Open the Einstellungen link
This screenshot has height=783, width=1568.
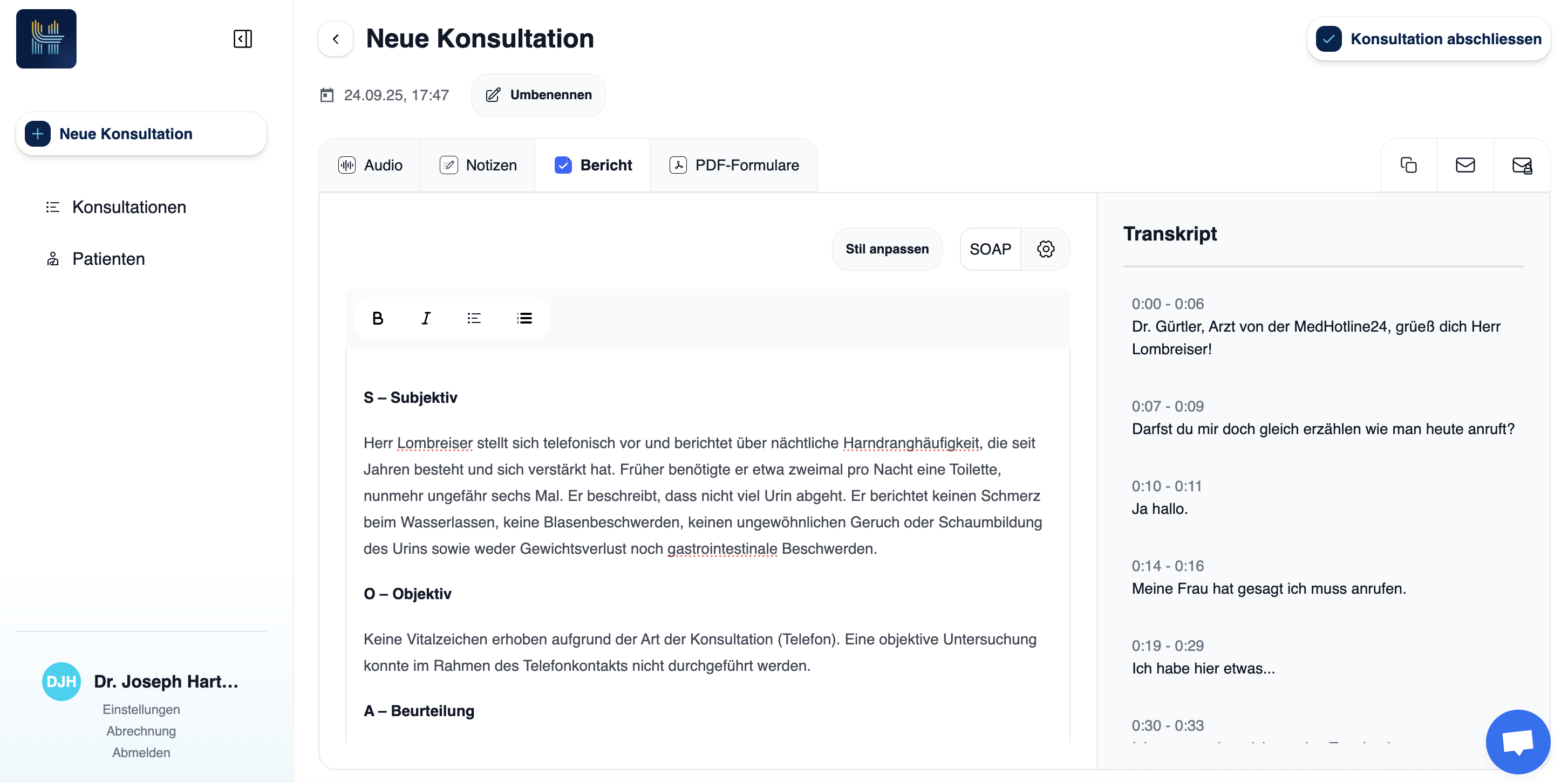(141, 709)
